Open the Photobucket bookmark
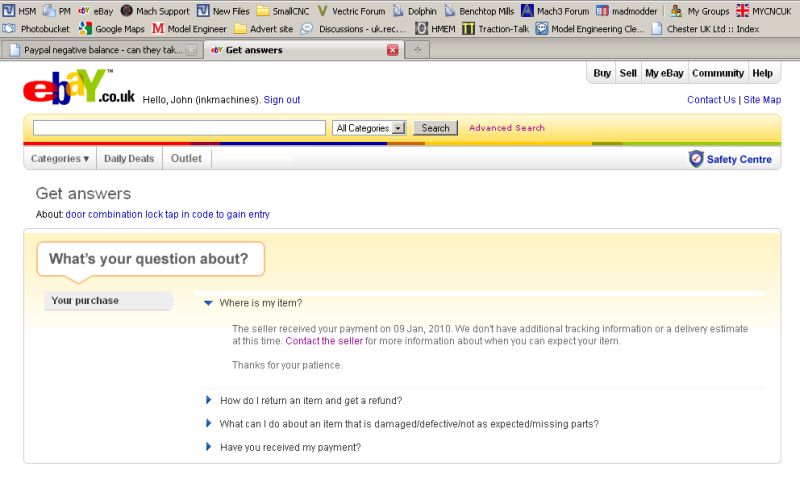The height and width of the screenshot is (504, 800). [36, 29]
